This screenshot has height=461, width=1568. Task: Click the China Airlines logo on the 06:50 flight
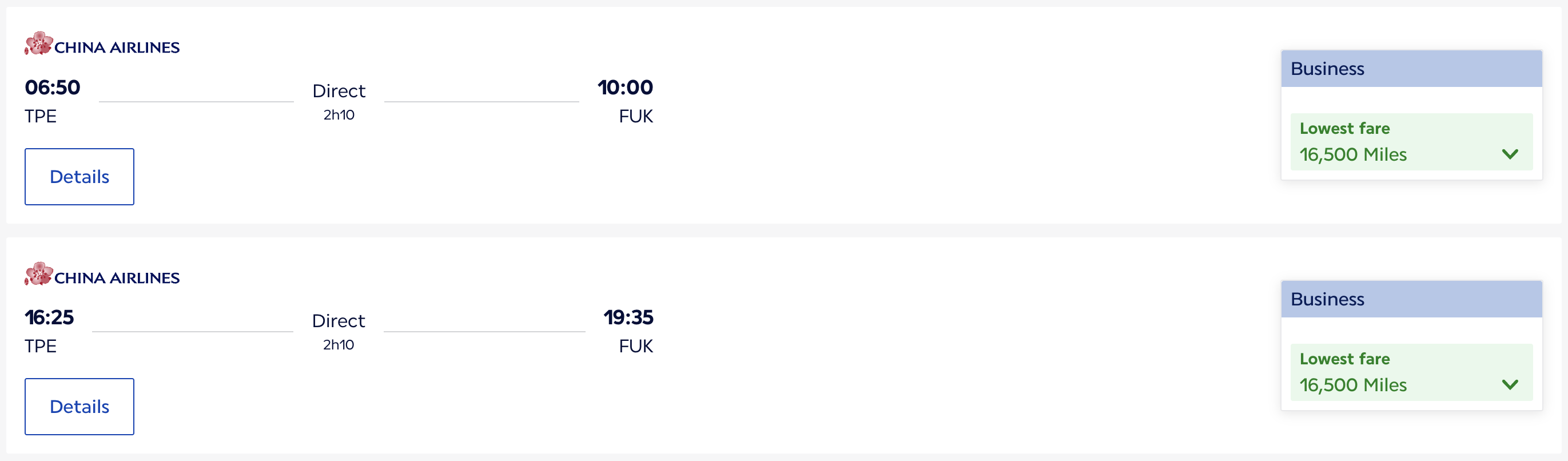(102, 45)
